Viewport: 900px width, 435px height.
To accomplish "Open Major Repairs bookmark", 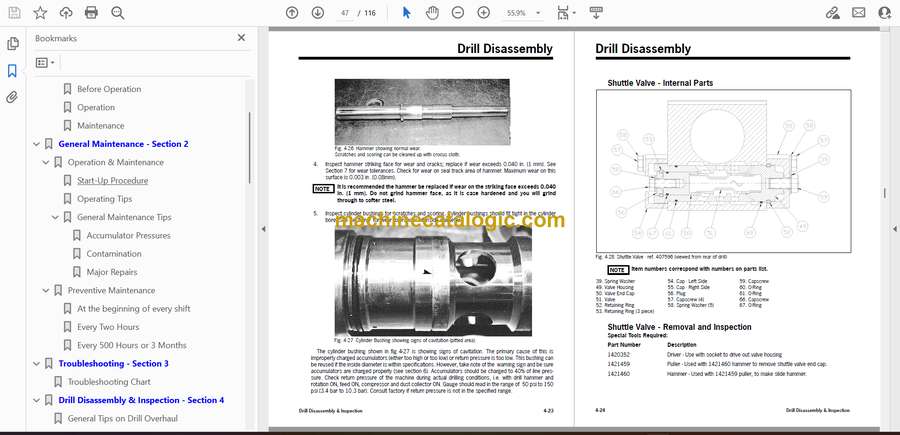I will click(x=112, y=272).
